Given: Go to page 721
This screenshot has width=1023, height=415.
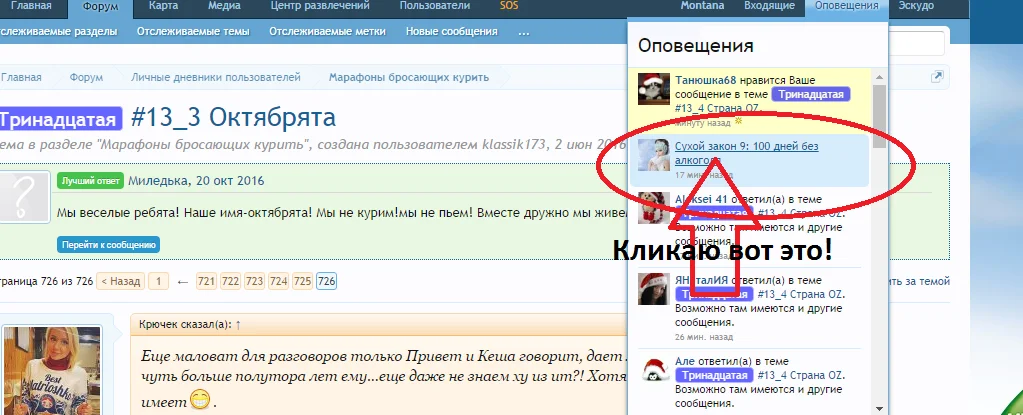Looking at the screenshot, I should click(206, 281).
